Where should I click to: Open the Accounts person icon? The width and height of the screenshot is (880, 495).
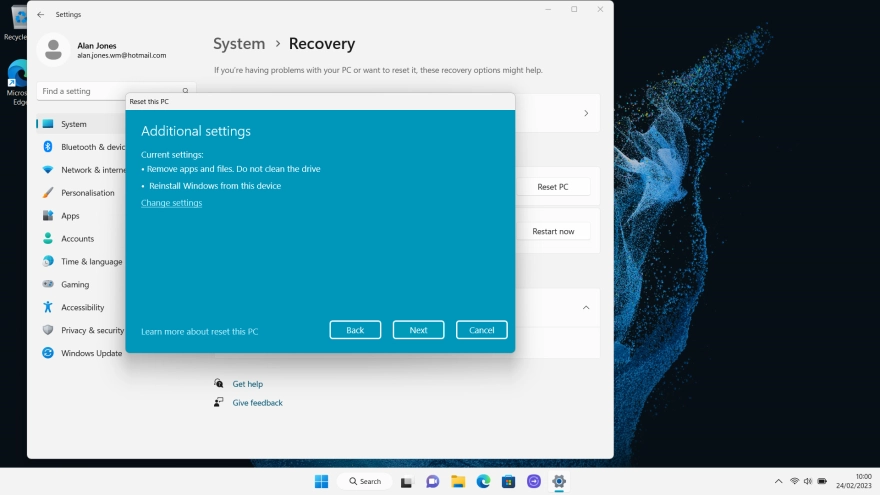coord(48,238)
